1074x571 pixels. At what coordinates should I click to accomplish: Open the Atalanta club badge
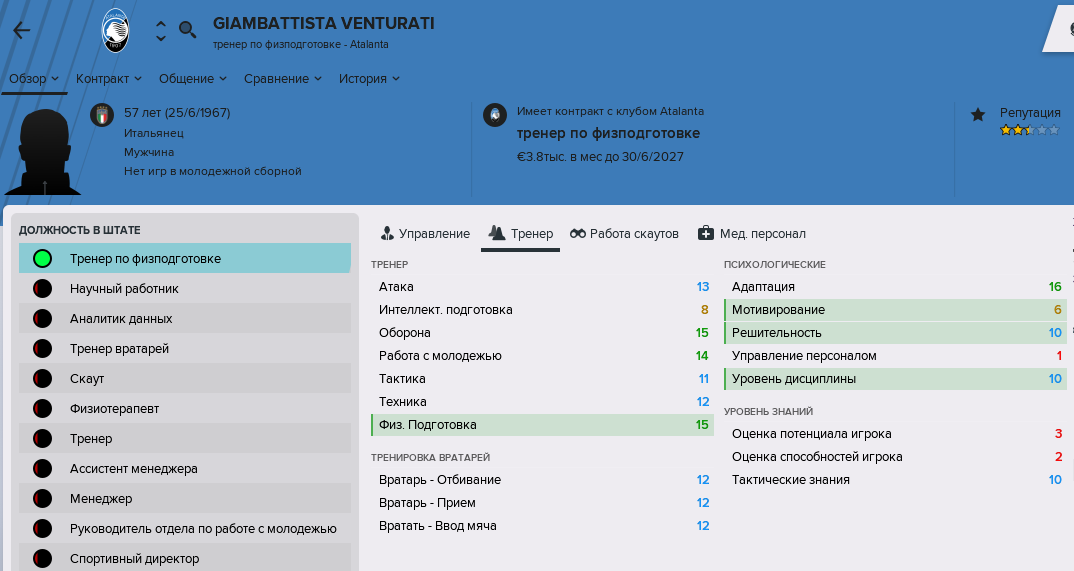point(115,30)
